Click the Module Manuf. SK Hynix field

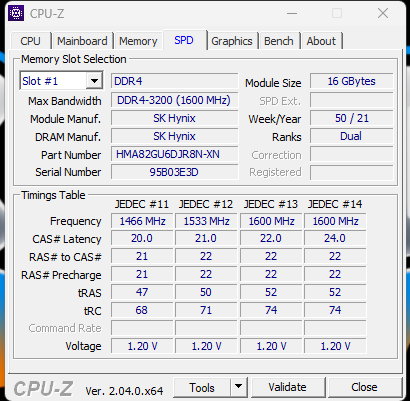pyautogui.click(x=174, y=118)
